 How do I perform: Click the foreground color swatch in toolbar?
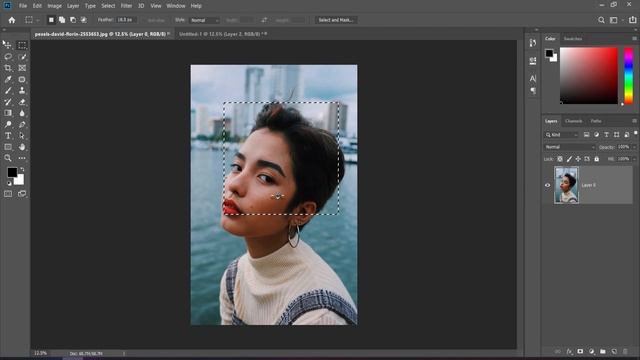12,172
